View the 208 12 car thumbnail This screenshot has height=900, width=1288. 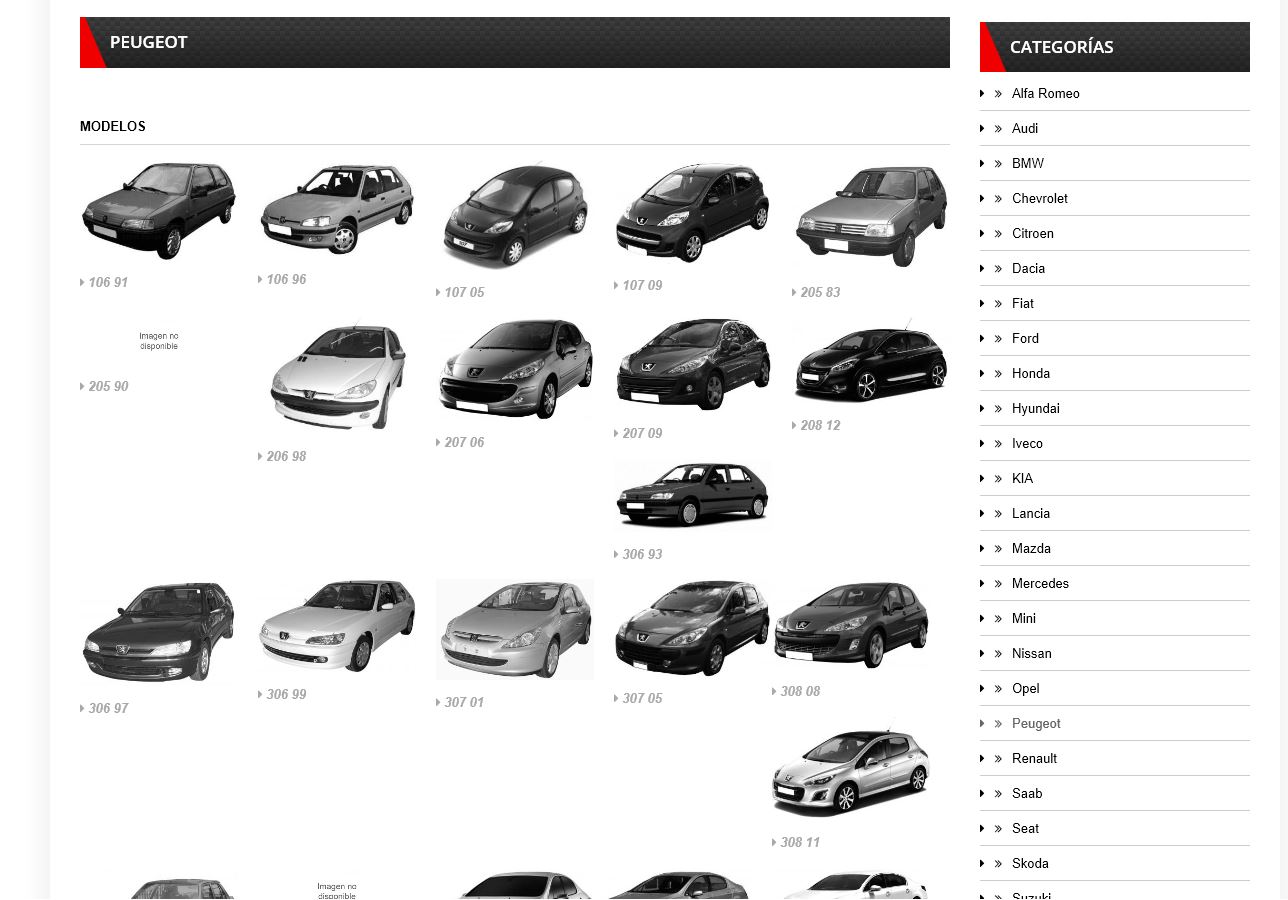[x=871, y=361]
